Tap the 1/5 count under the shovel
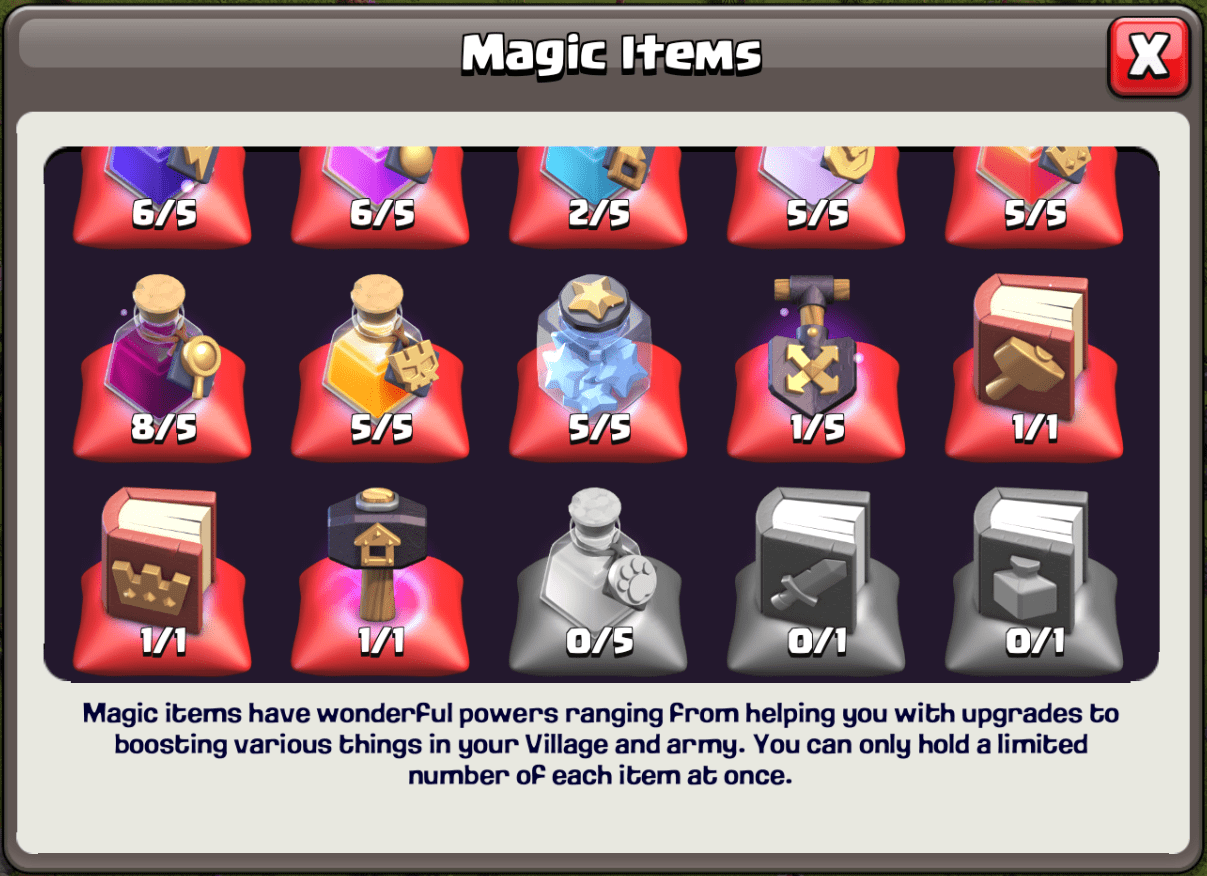The width and height of the screenshot is (1207, 876). pyautogui.click(x=817, y=428)
